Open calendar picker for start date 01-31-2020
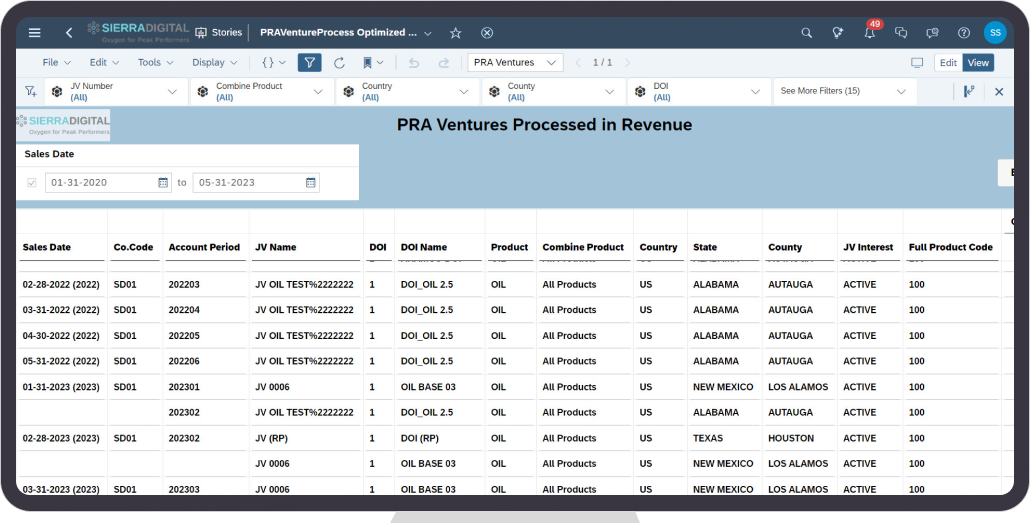This screenshot has width=1030, height=523. pos(164,183)
